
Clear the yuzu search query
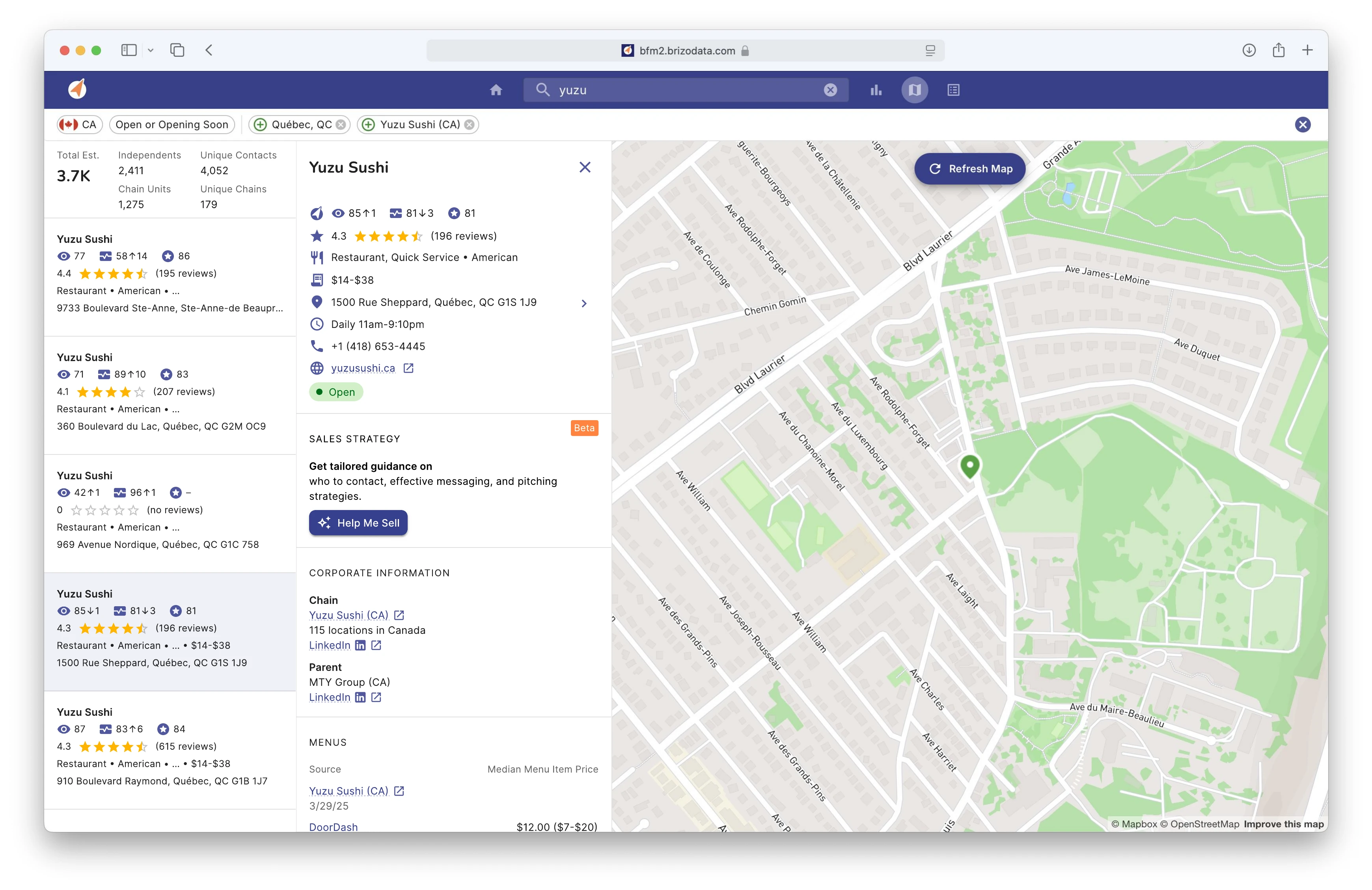[830, 90]
